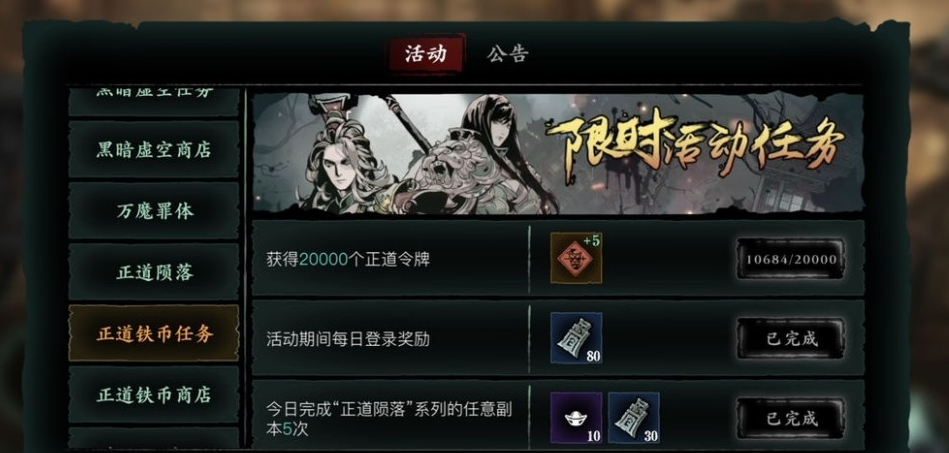This screenshot has height=453, width=949.
Task: Click the cut-off sidebar entry at the bottom
Action: [x=154, y=438]
